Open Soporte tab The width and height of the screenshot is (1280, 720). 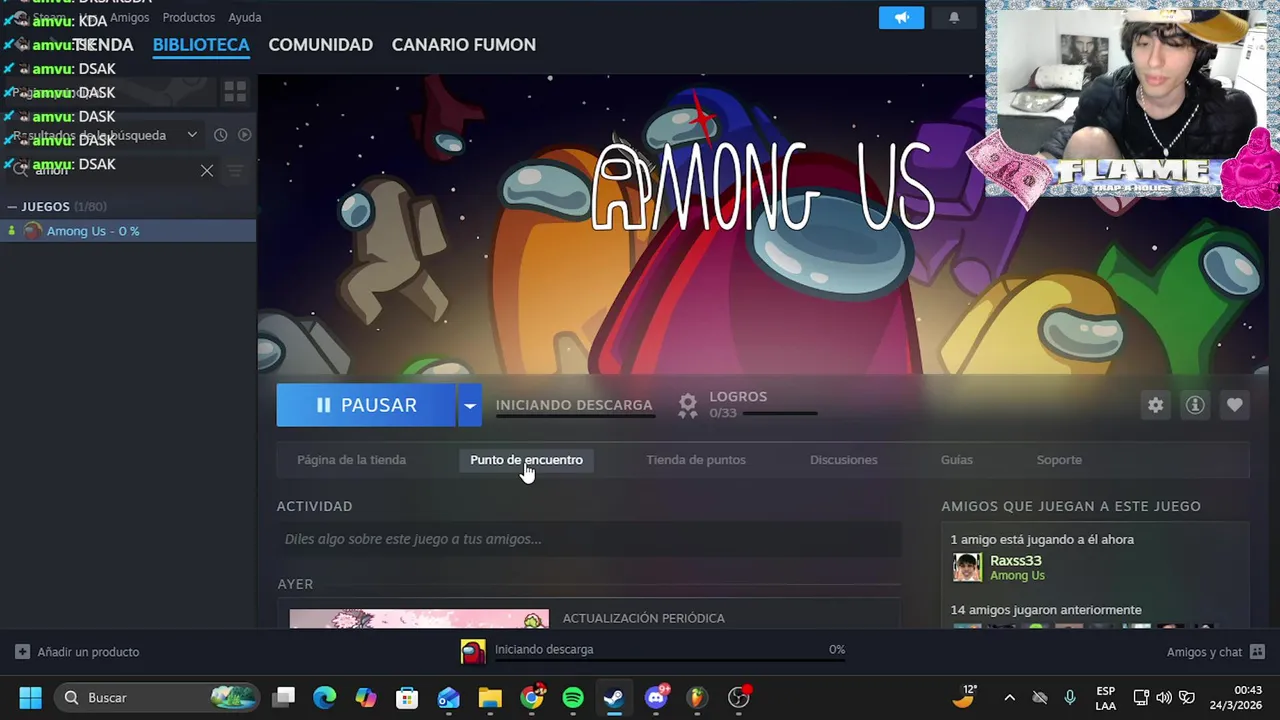(1059, 460)
